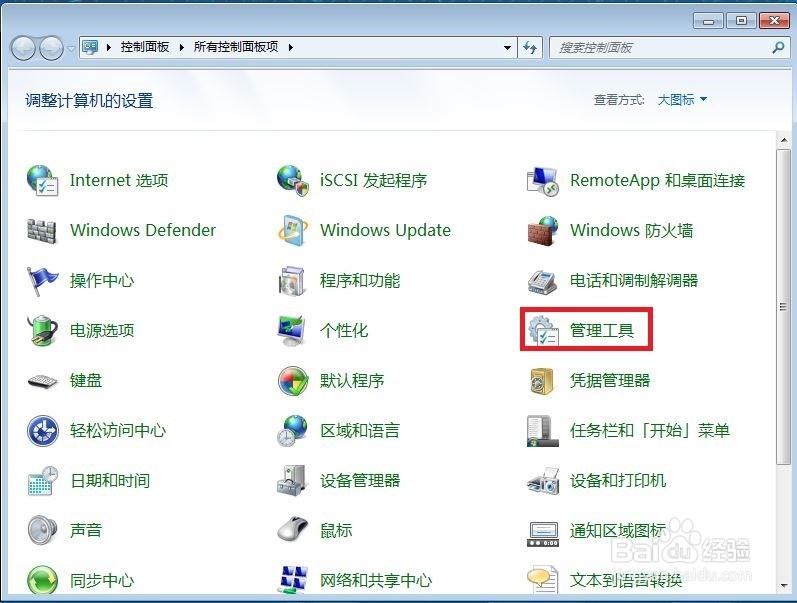Image resolution: width=797 pixels, height=603 pixels.
Task: Click the 凭据管理器 text link
Action: tap(610, 381)
